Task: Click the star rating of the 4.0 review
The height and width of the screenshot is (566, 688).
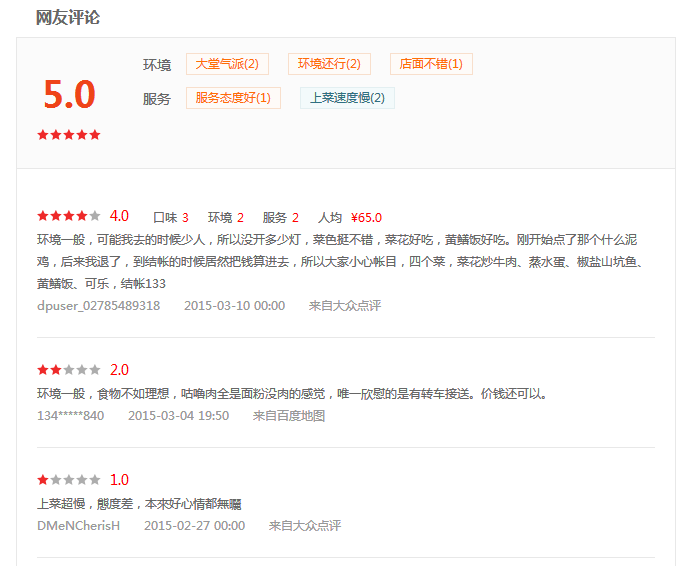Action: [69, 216]
